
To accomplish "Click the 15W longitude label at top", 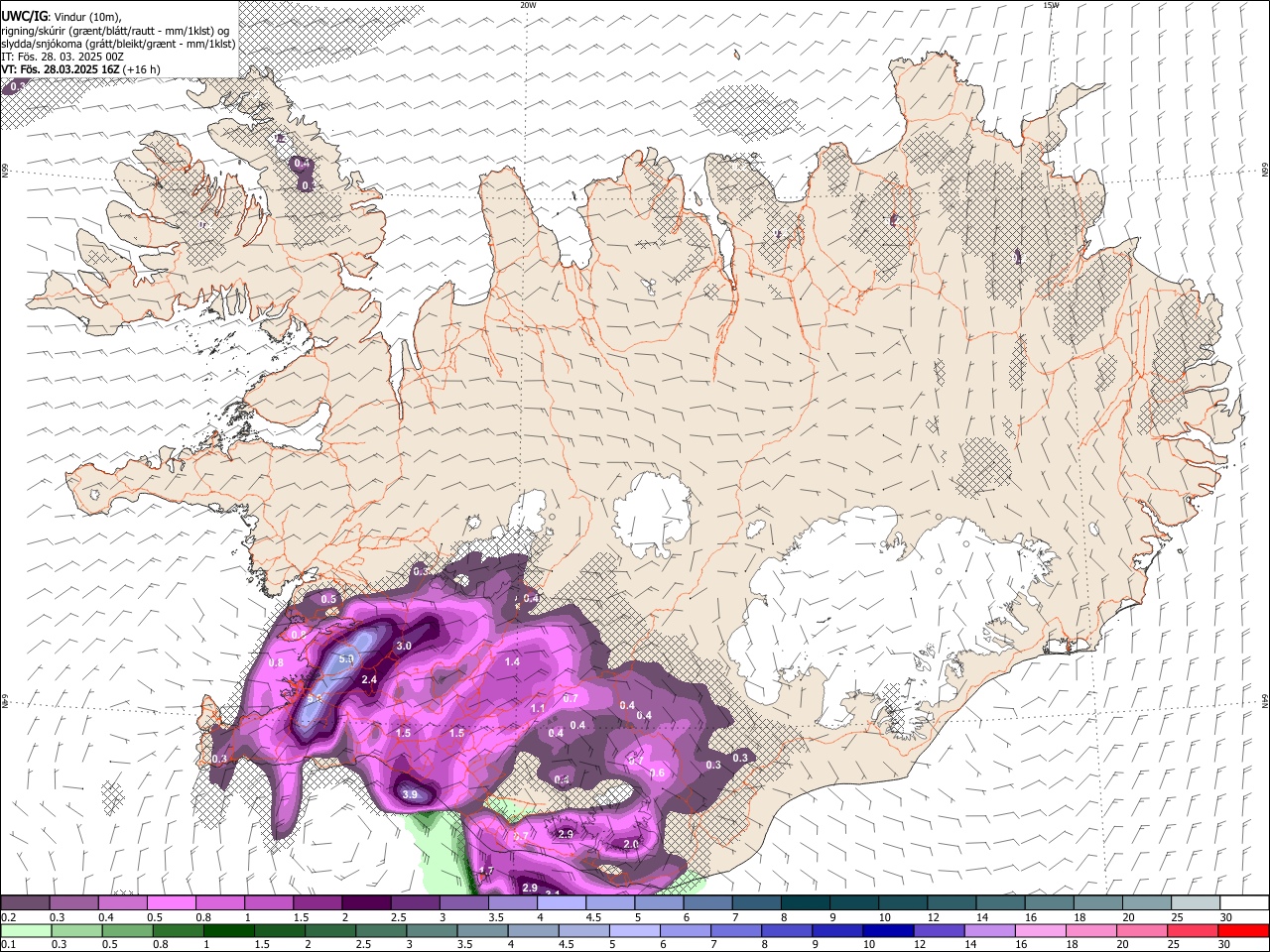I will click(x=1050, y=5).
